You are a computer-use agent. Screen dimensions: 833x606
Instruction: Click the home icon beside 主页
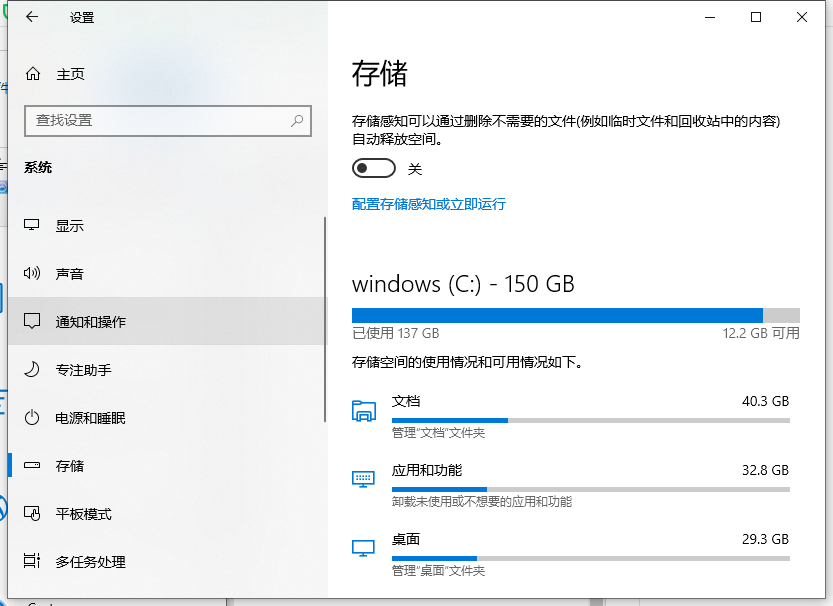pos(33,74)
